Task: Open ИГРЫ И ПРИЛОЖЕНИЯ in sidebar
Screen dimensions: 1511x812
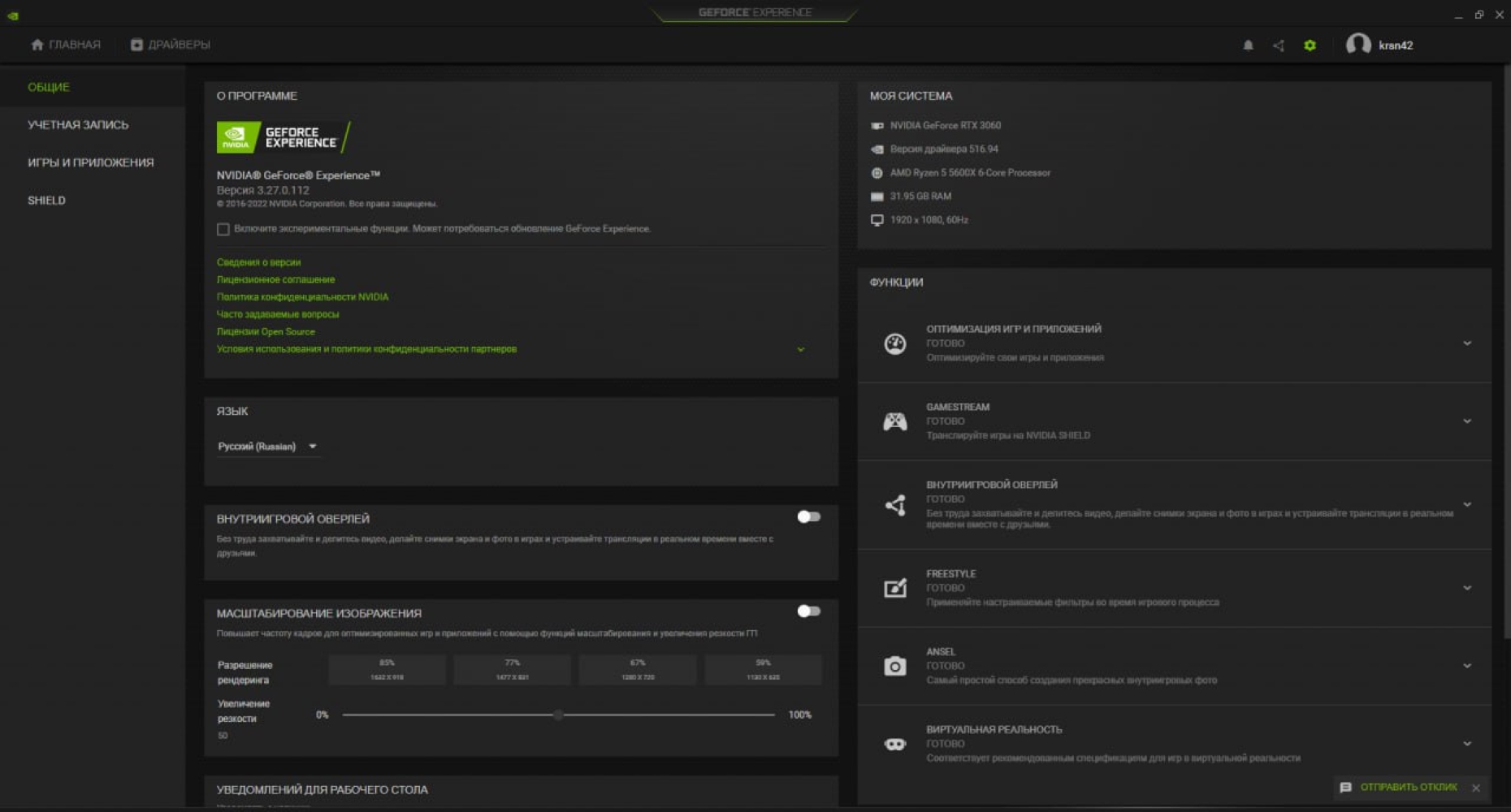Action: pos(91,162)
